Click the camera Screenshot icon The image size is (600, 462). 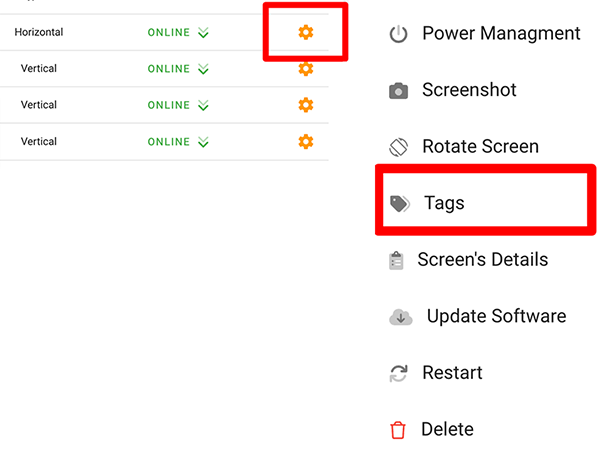(399, 91)
